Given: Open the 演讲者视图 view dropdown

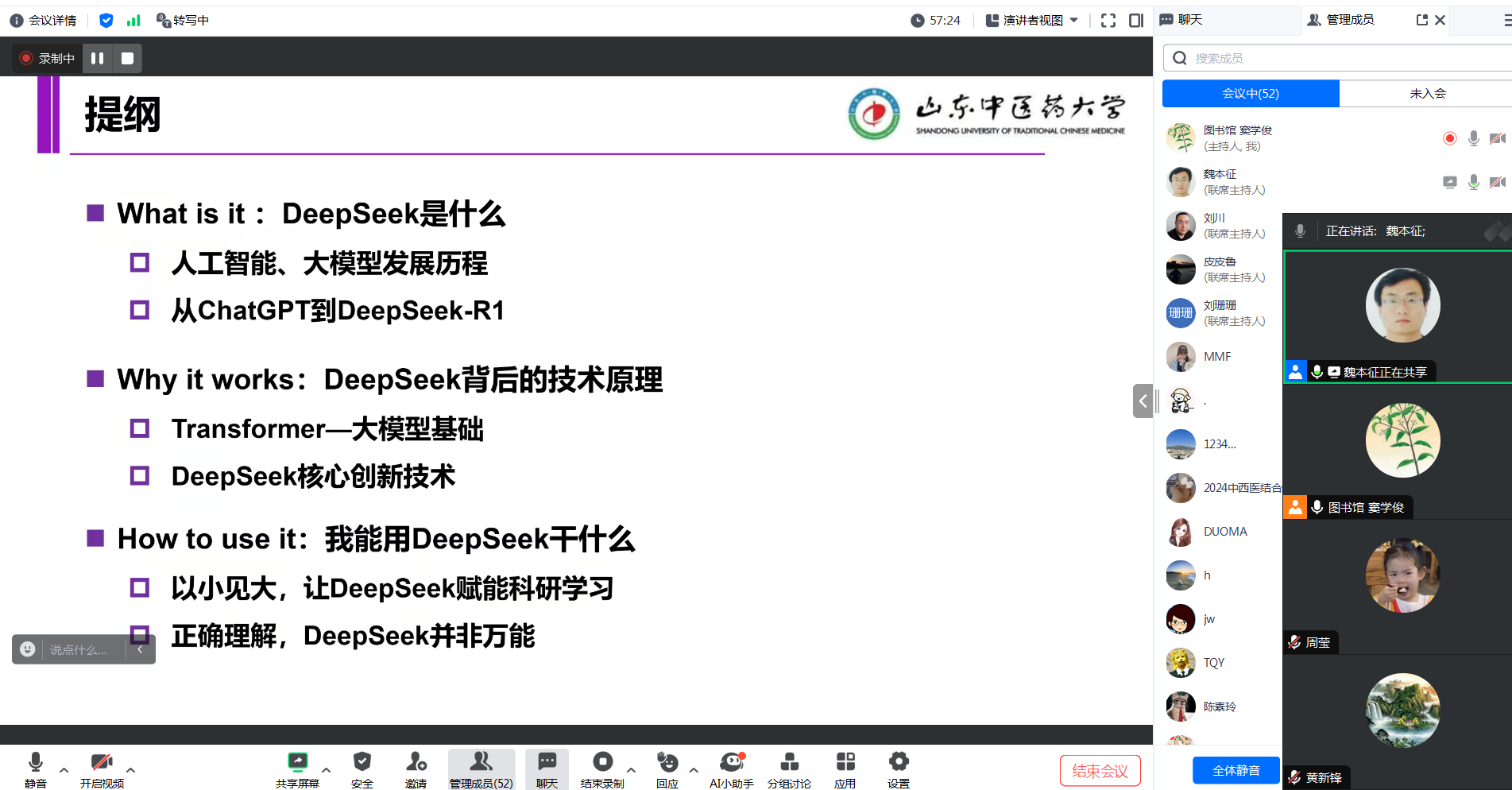Looking at the screenshot, I should point(1032,21).
